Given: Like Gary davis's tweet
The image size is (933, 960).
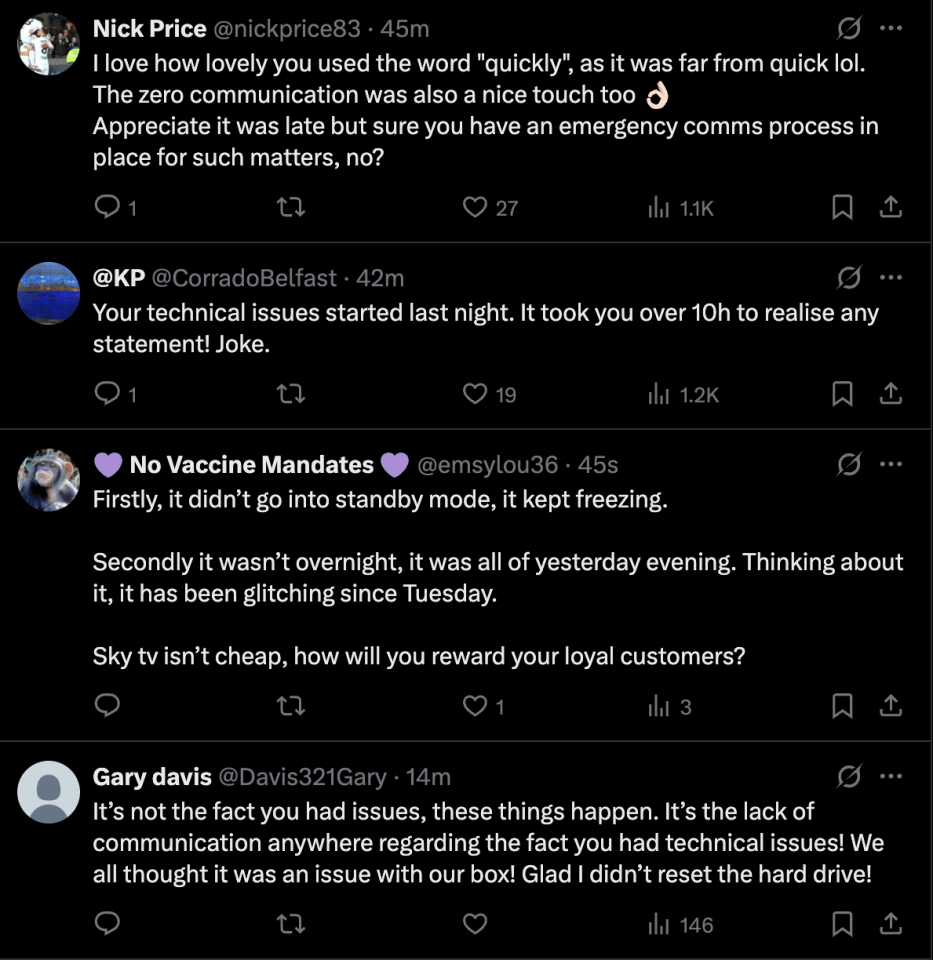Looking at the screenshot, I should 474,923.
